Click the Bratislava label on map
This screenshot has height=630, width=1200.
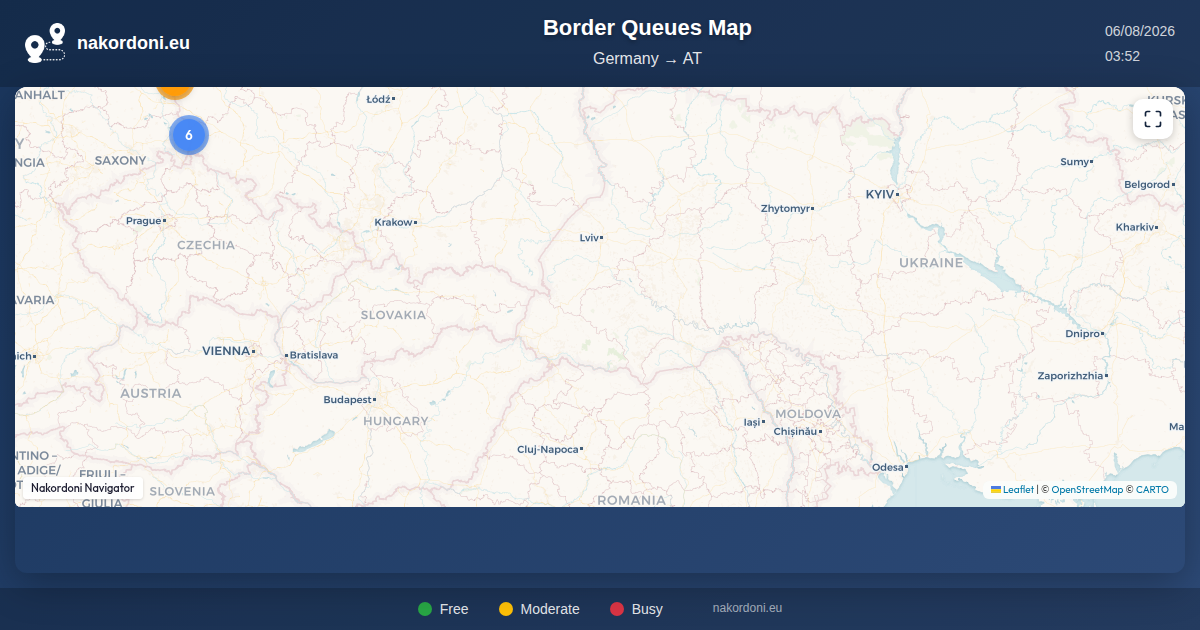pyautogui.click(x=314, y=355)
